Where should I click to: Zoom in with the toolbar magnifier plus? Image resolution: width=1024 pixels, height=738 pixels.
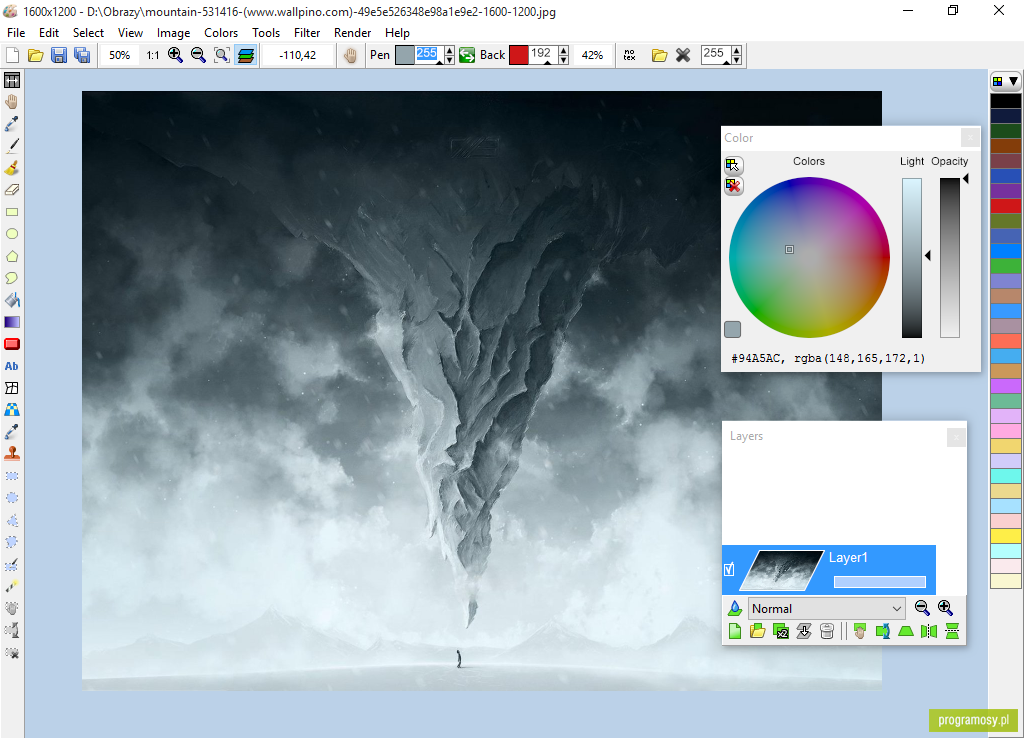coord(175,56)
